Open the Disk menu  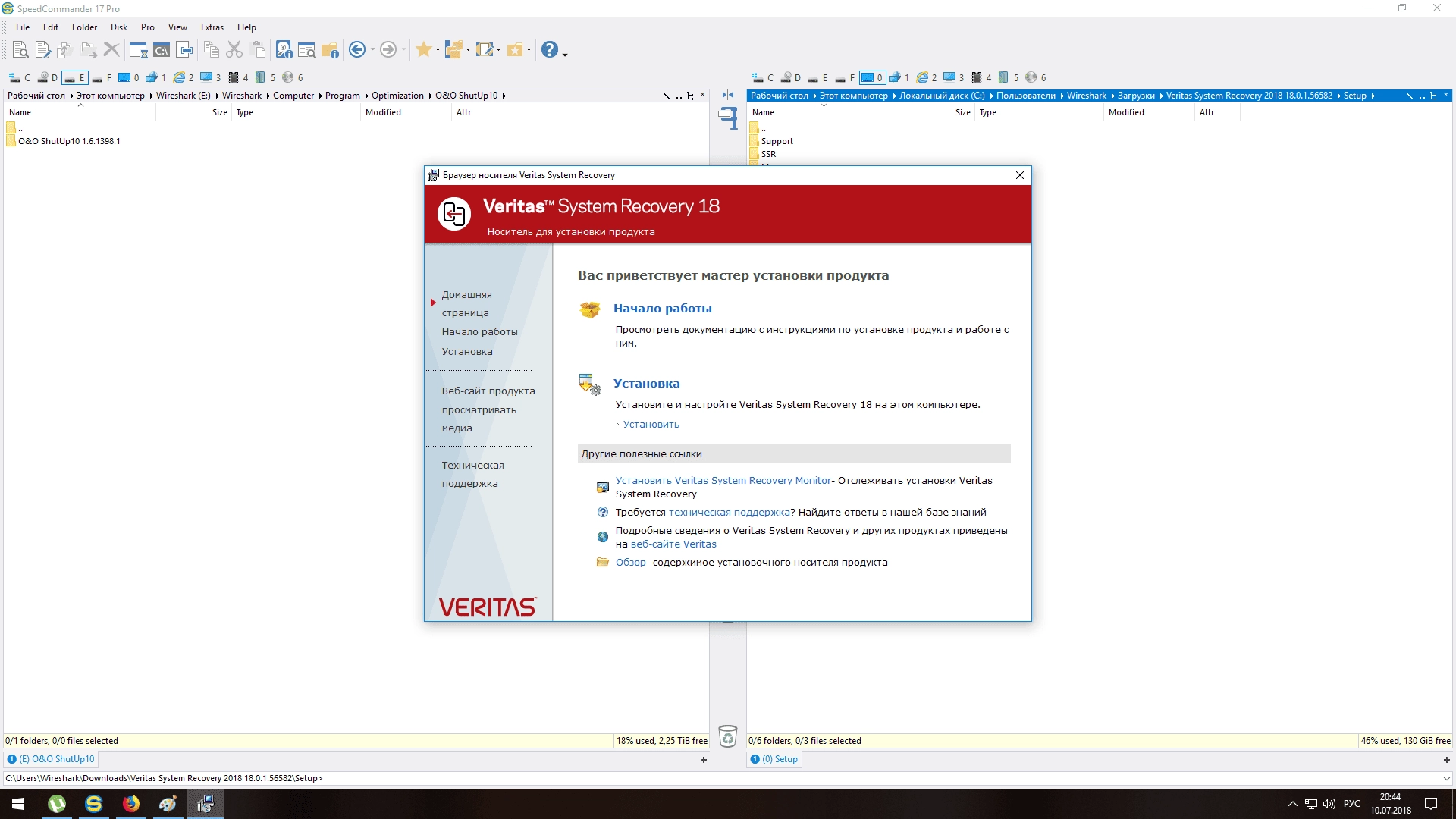[x=119, y=27]
